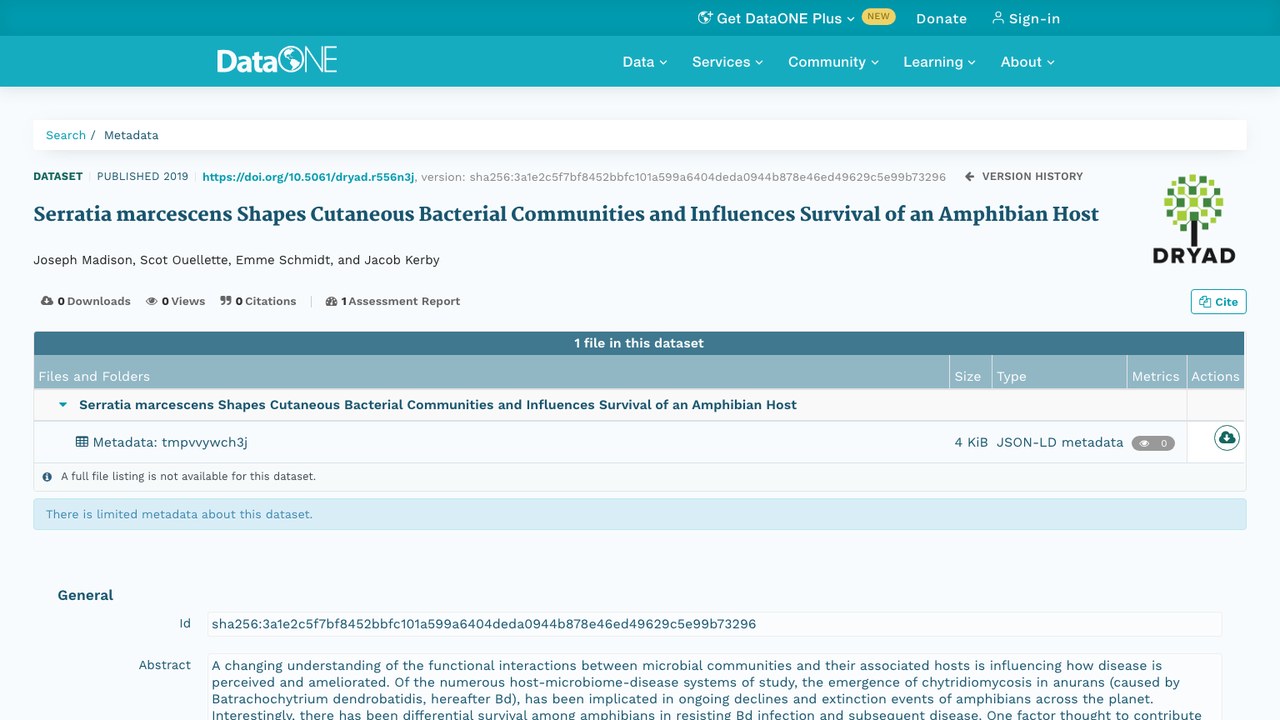The image size is (1280, 720).
Task: Click the dataset title heading
Action: pyautogui.click(x=566, y=214)
